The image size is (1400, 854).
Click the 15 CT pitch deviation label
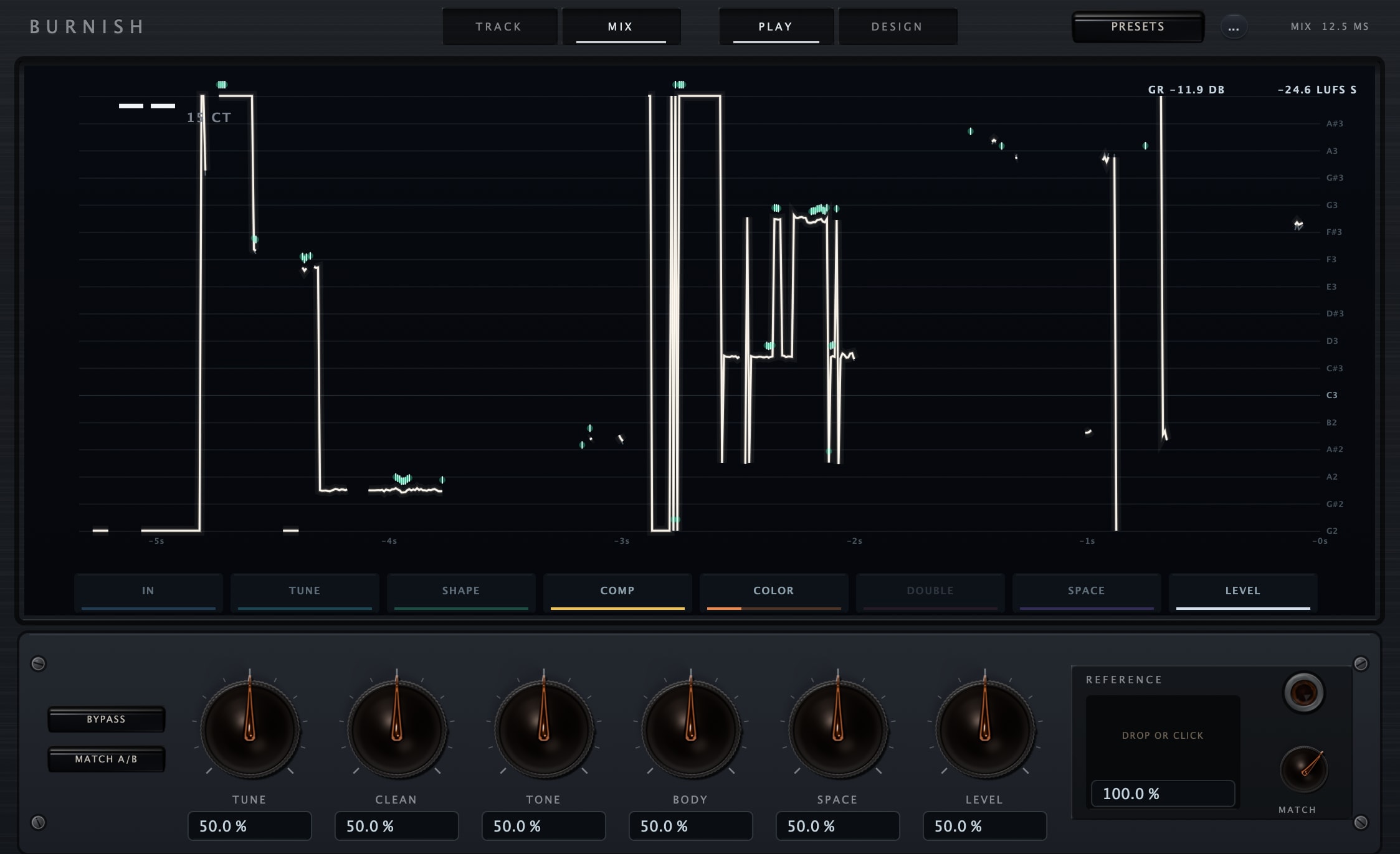209,117
